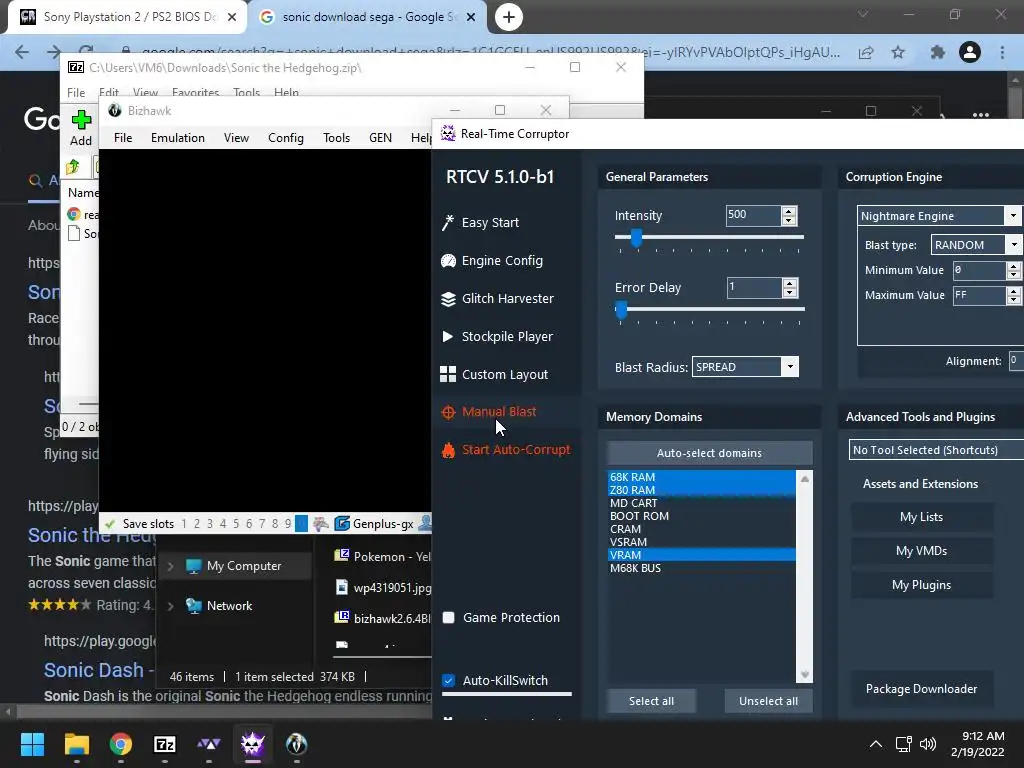Select MD CART memory domain

click(x=702, y=503)
